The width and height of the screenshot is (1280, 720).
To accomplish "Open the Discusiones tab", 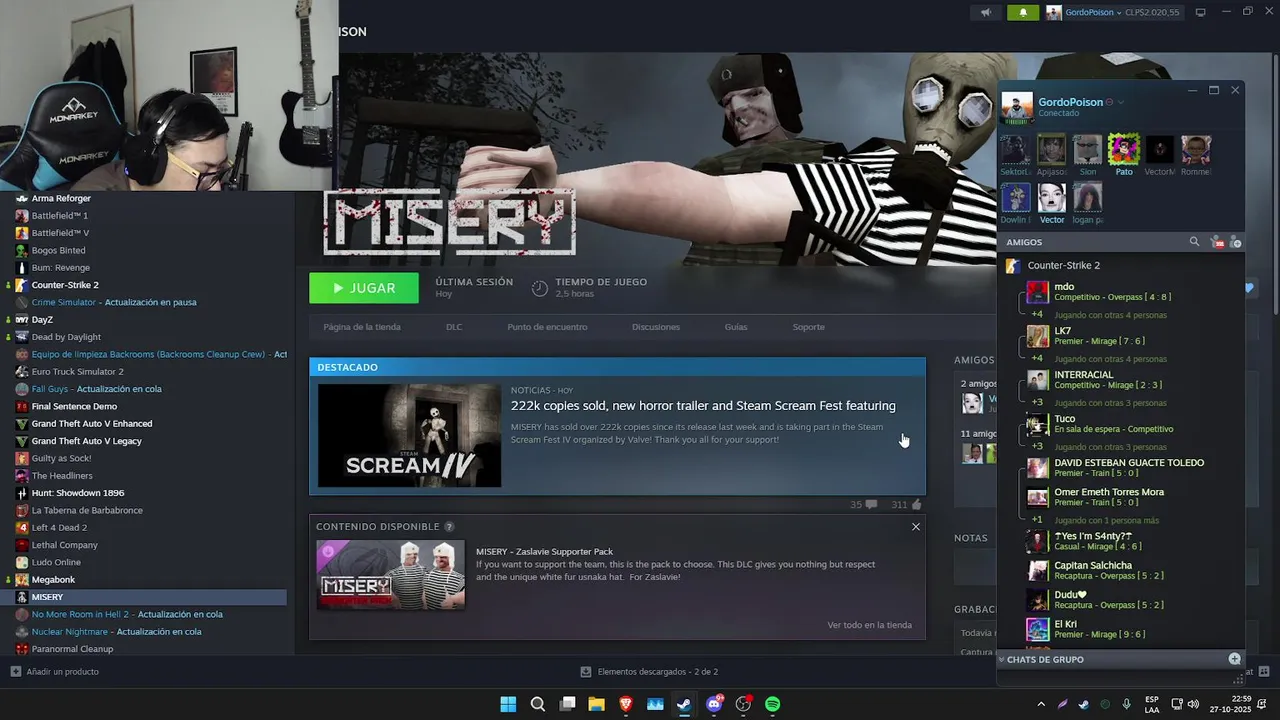I will point(656,327).
